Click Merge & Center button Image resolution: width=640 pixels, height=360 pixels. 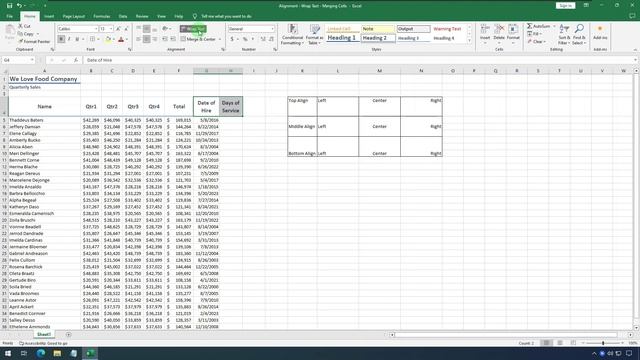(x=198, y=39)
